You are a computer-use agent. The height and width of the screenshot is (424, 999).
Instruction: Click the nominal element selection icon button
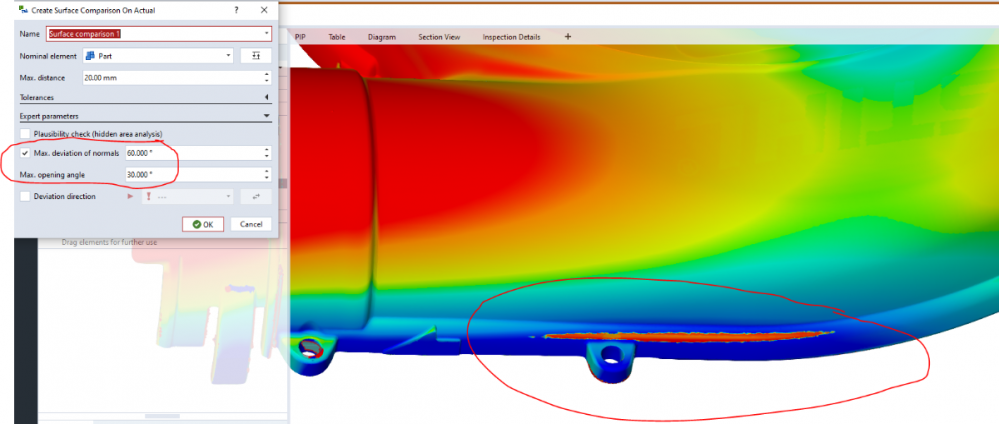(256, 55)
